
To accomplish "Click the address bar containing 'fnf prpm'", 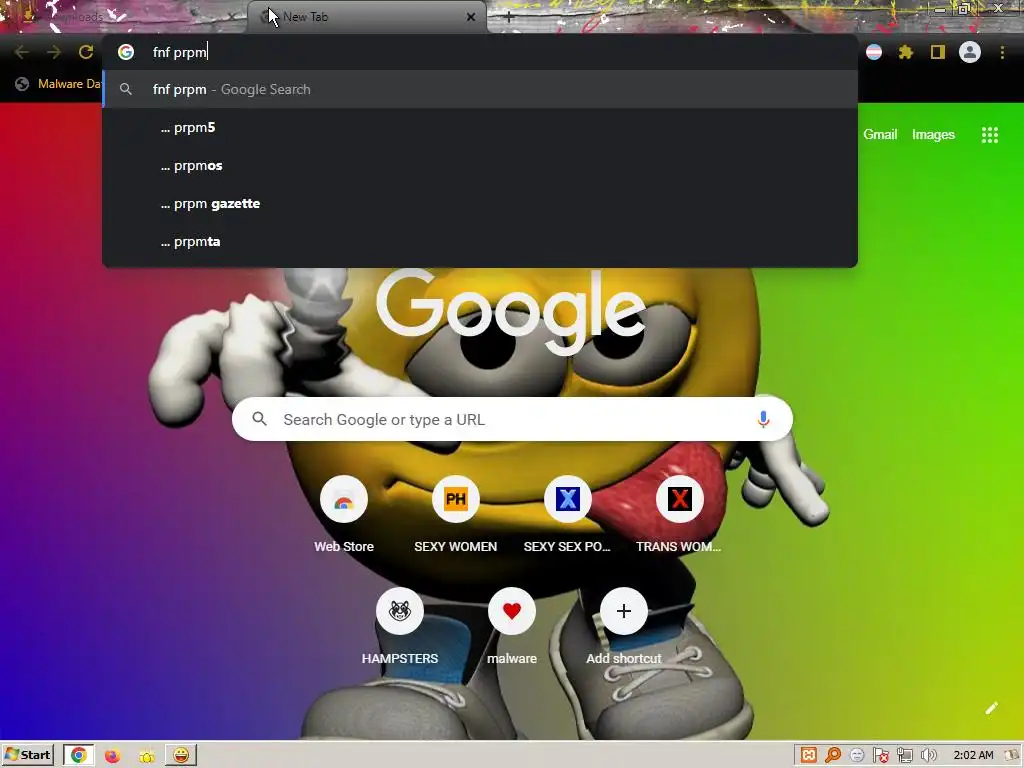I will [x=480, y=52].
